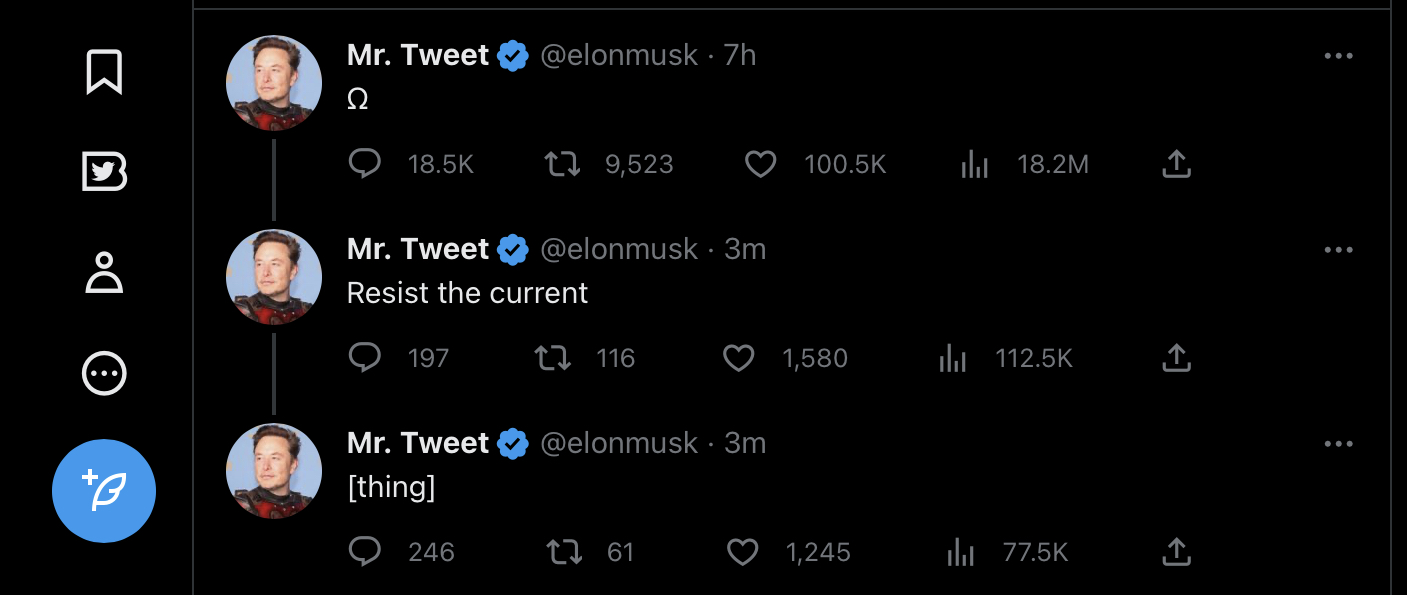Reply to the "[thing]" tweet
1407x595 pixels.
click(365, 551)
